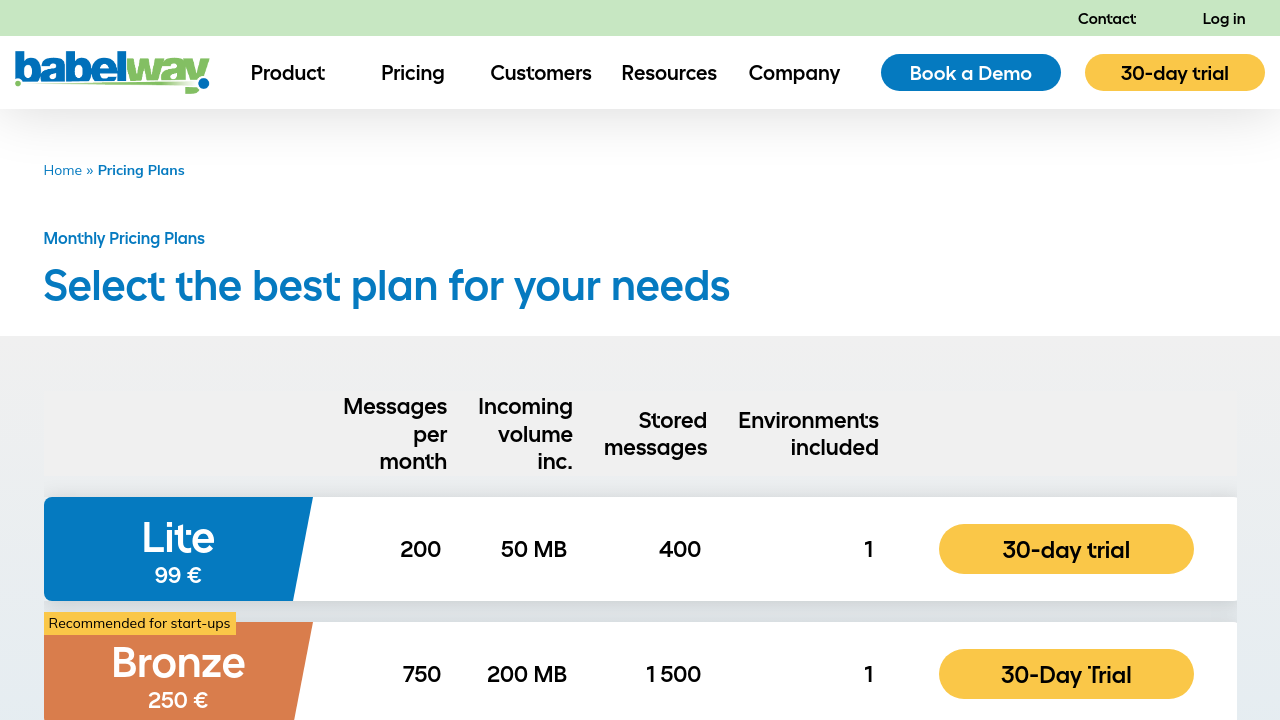The width and height of the screenshot is (1280, 720).
Task: Select the Pricing menu item
Action: pyautogui.click(x=412, y=73)
